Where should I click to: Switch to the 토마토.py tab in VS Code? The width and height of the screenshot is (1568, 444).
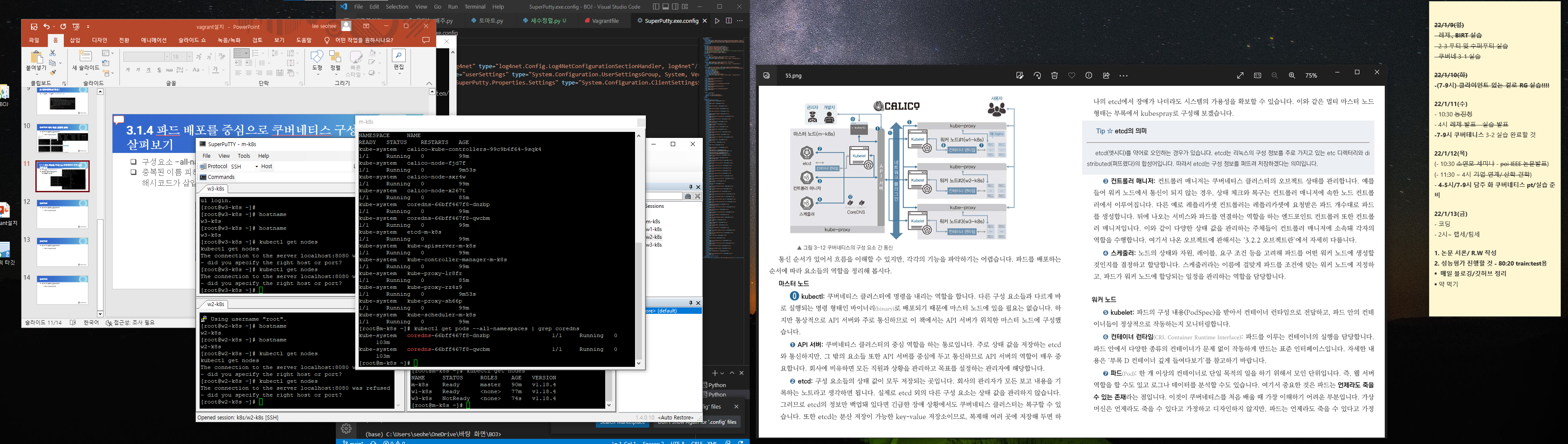click(491, 21)
